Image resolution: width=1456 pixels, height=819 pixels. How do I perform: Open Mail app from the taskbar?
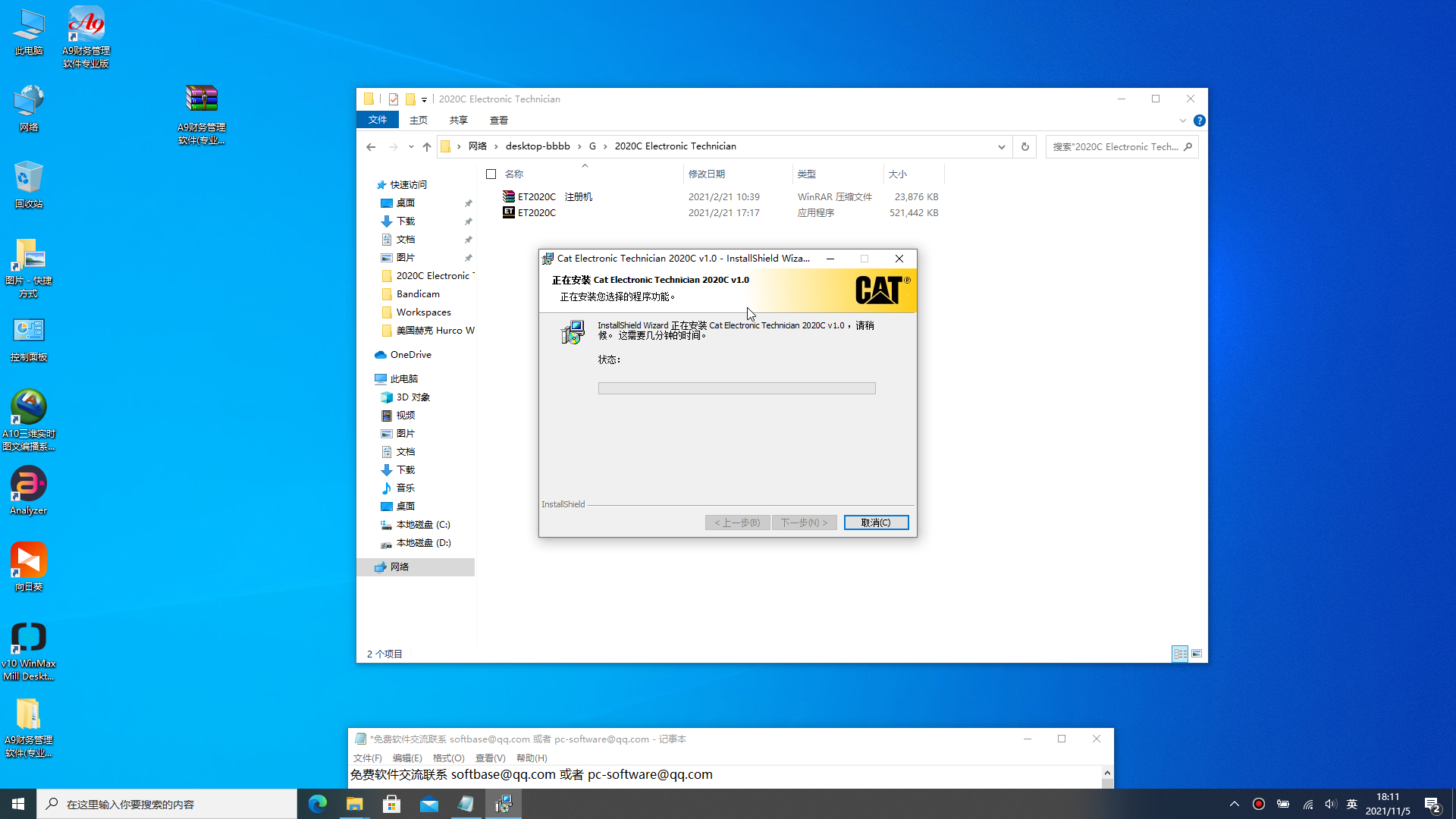click(x=429, y=804)
